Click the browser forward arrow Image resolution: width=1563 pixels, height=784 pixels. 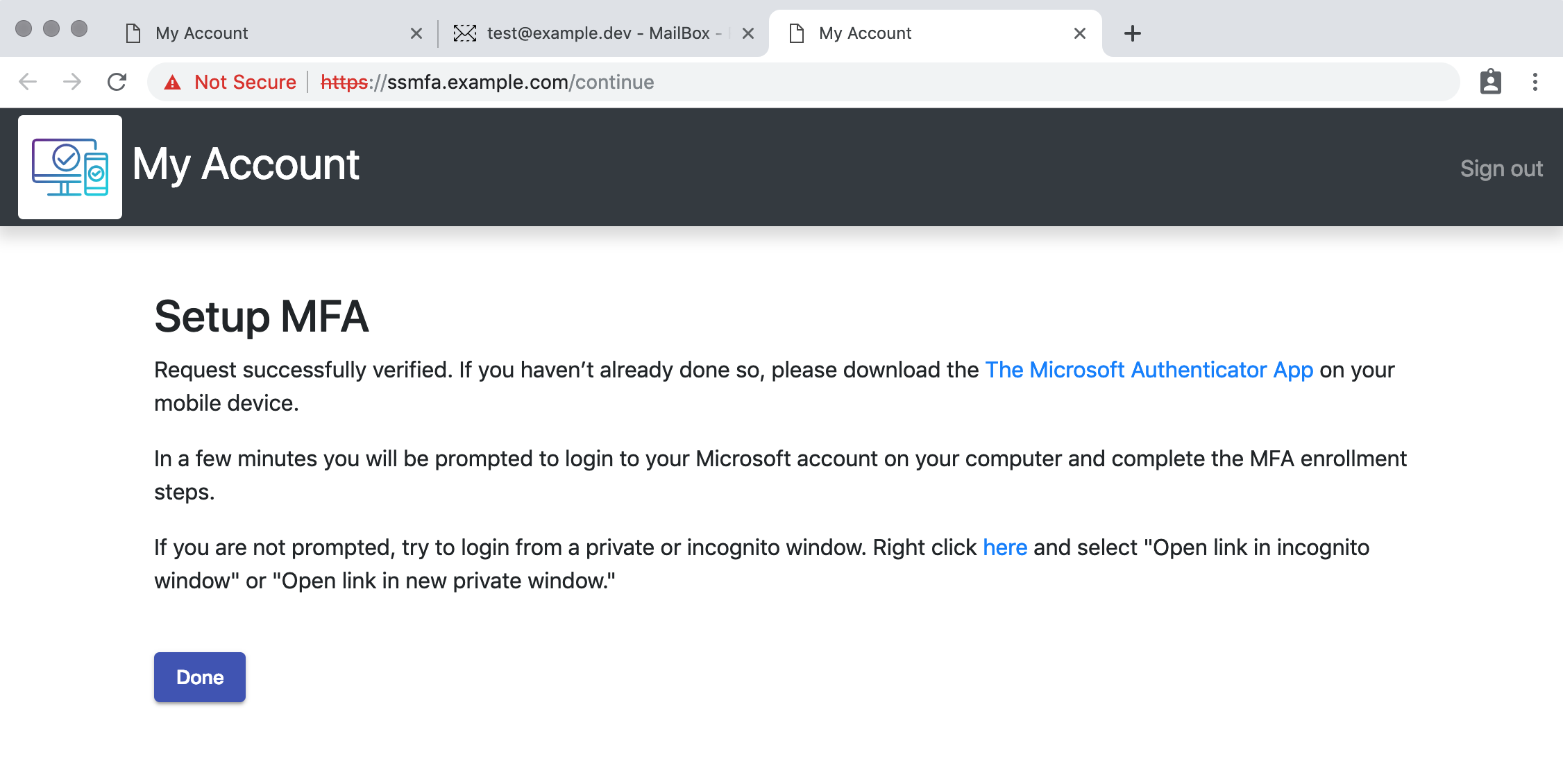[72, 82]
